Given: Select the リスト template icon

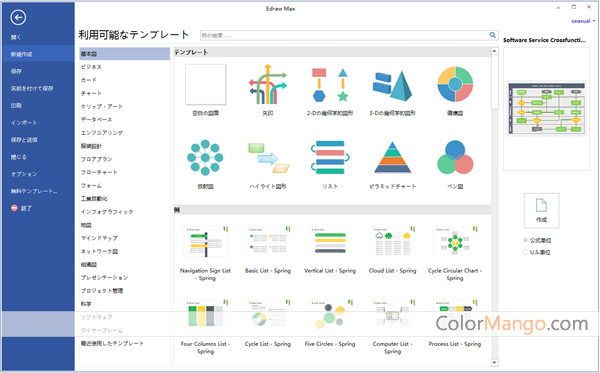Looking at the screenshot, I should pyautogui.click(x=330, y=158).
